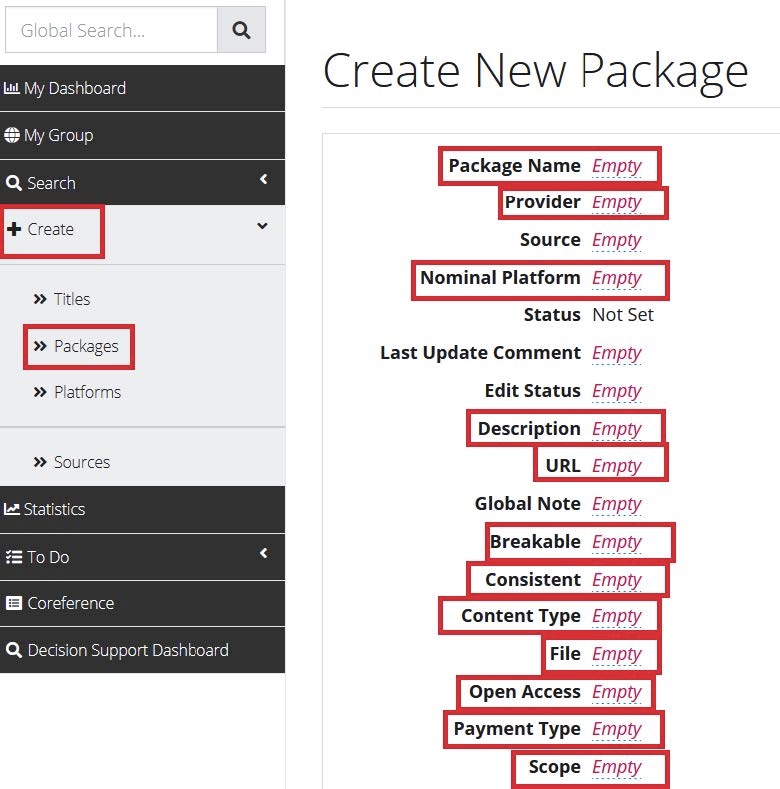Click the Statistics line-chart icon
This screenshot has height=789, width=780.
[x=12, y=509]
